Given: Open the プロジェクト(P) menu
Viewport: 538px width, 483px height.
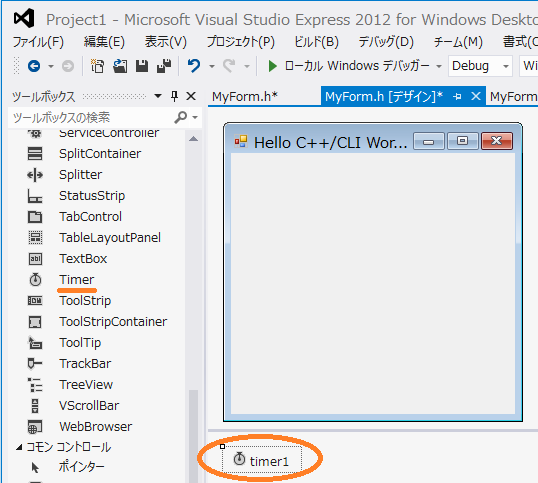Looking at the screenshot, I should (241, 42).
